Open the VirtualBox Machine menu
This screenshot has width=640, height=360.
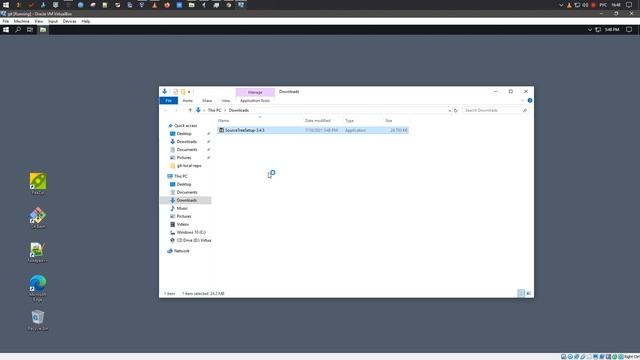[21, 21]
